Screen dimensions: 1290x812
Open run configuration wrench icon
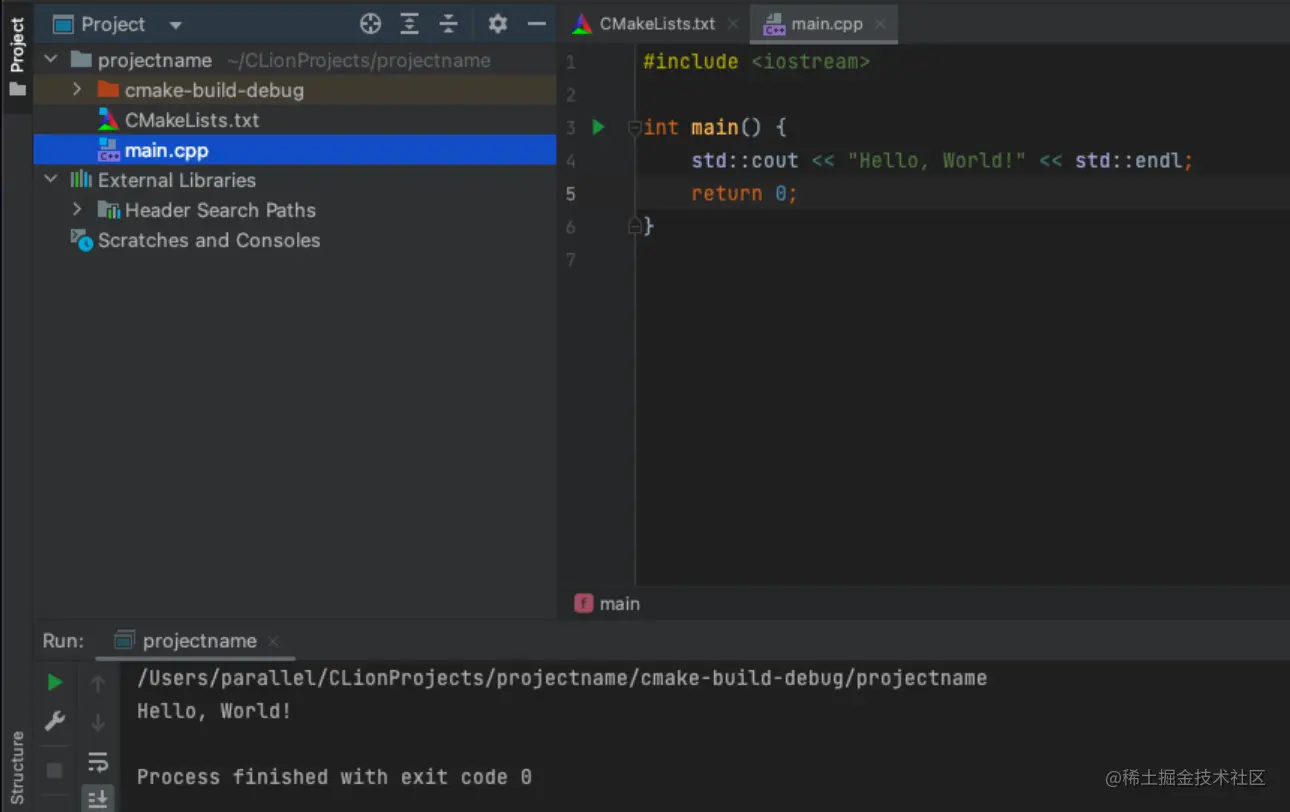(55, 721)
